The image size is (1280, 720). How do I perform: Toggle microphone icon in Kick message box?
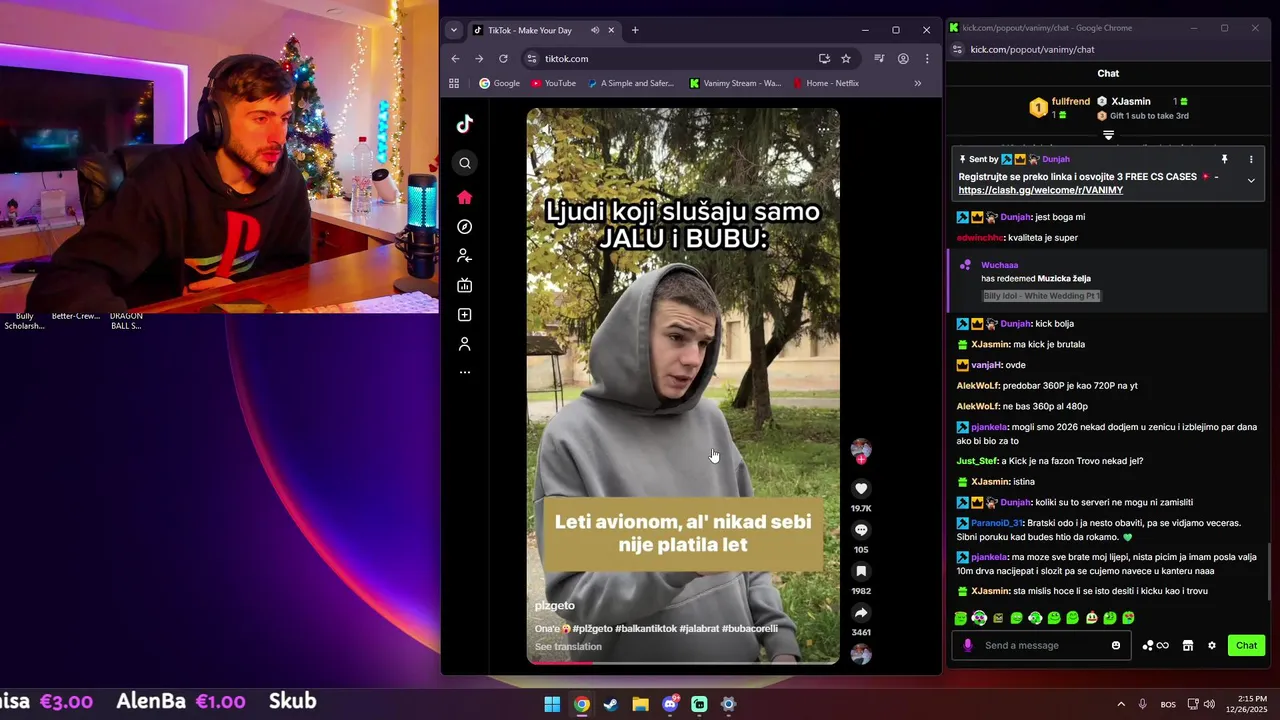[x=967, y=645]
